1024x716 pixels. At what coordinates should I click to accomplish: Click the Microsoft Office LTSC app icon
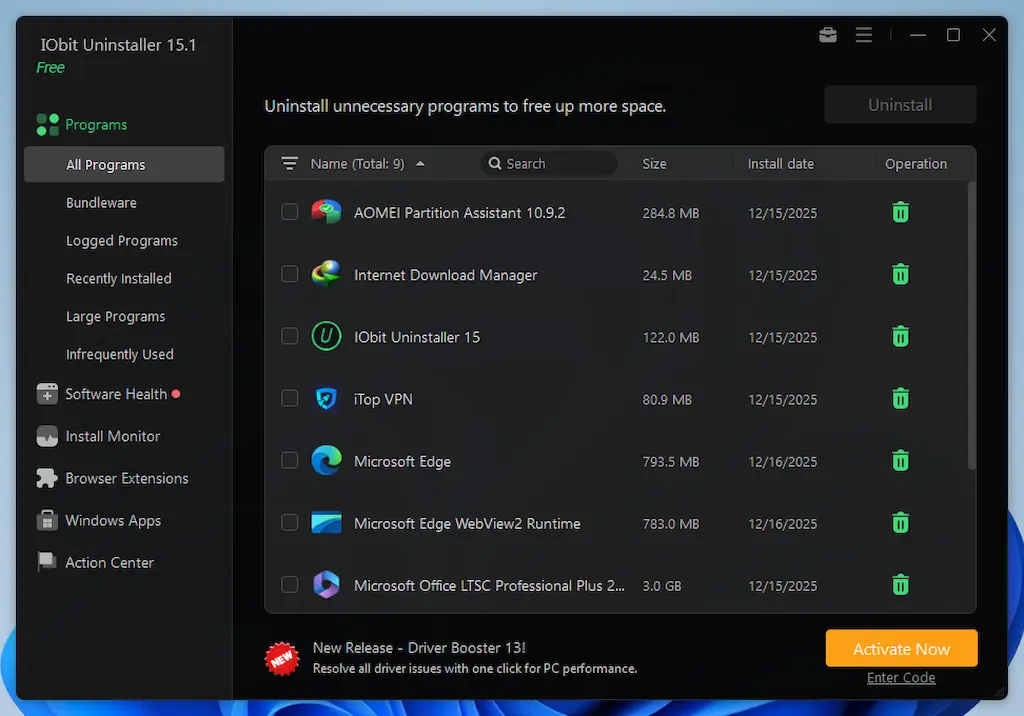tap(326, 584)
